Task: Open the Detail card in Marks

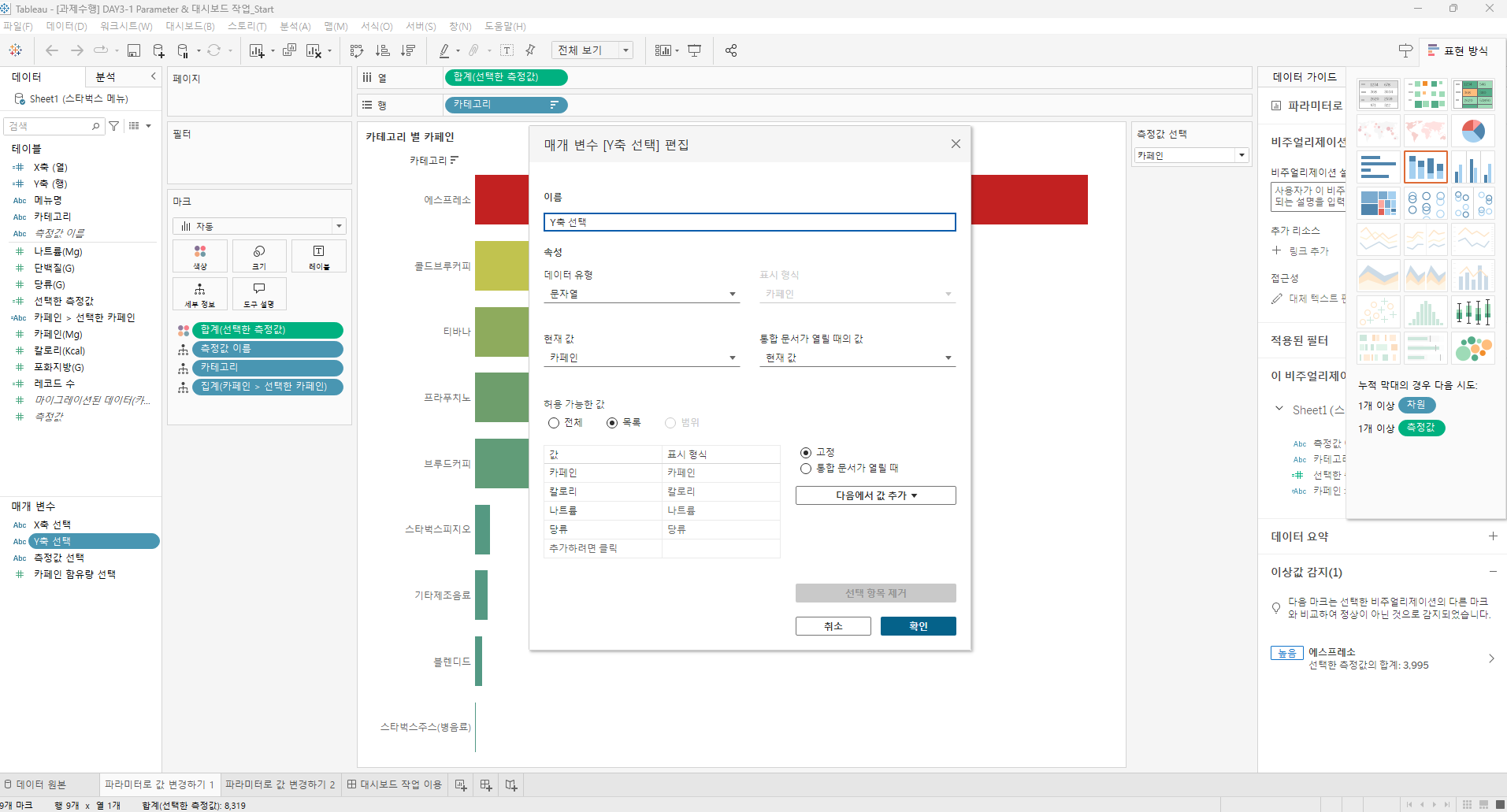Action: tap(200, 294)
